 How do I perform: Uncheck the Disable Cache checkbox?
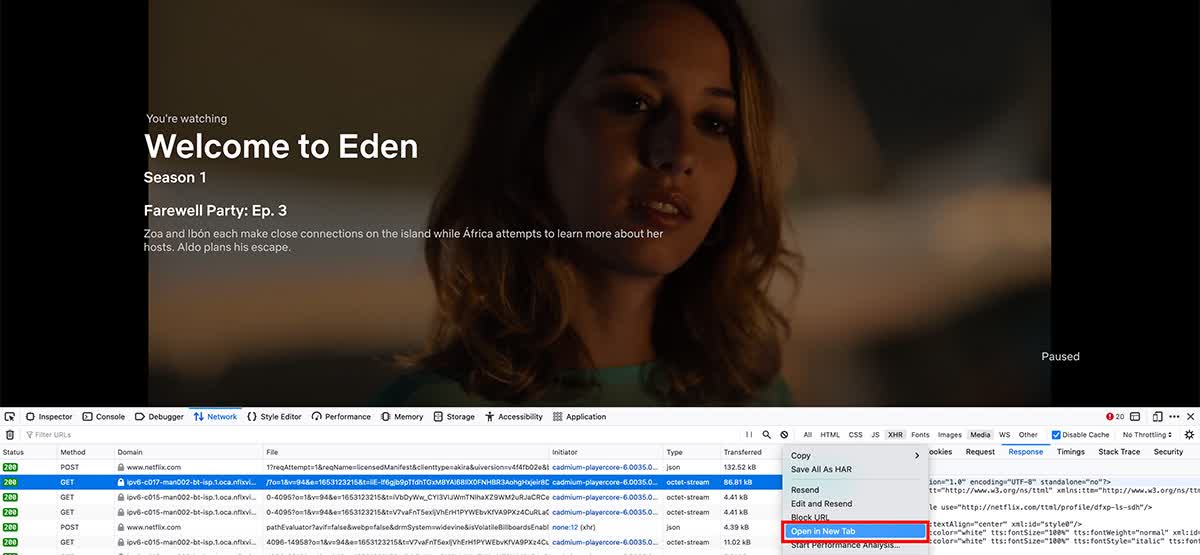(x=1057, y=435)
